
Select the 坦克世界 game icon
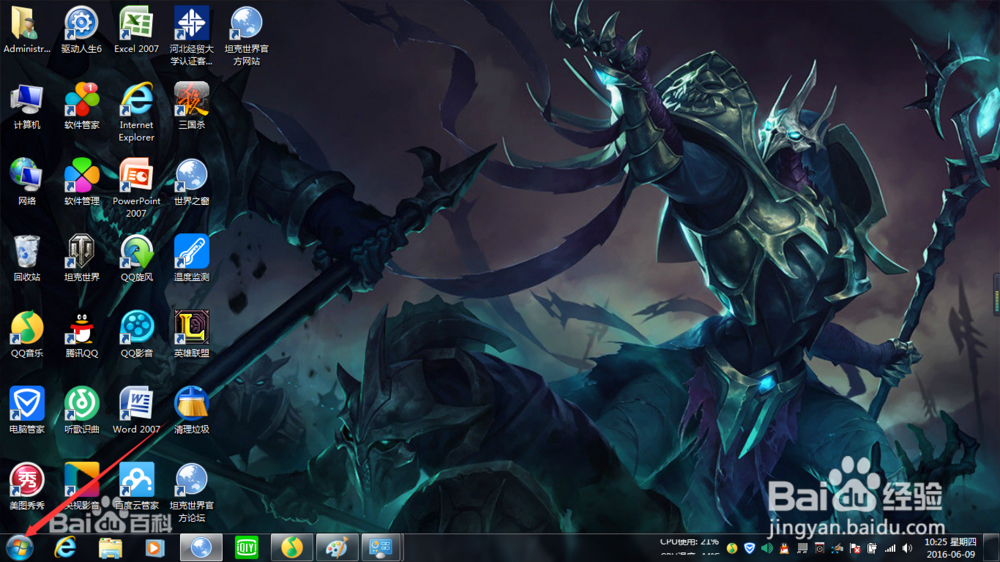pyautogui.click(x=82, y=258)
